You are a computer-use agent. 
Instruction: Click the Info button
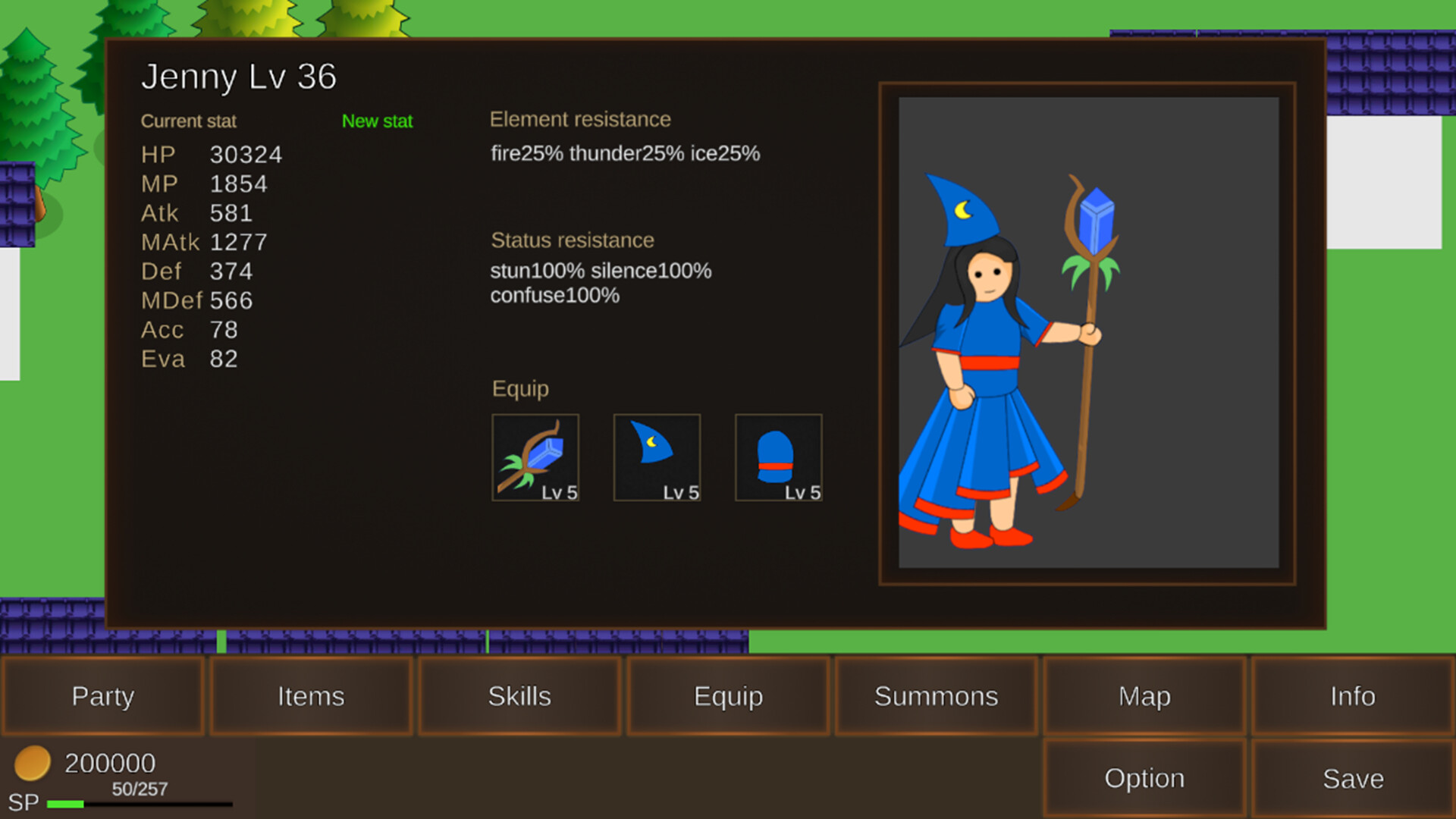1352,696
